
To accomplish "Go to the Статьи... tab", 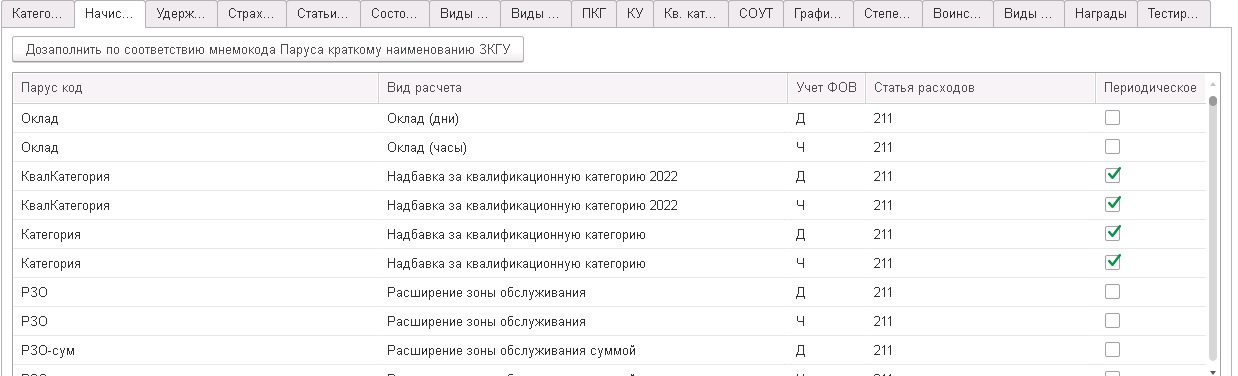I will (x=322, y=14).
